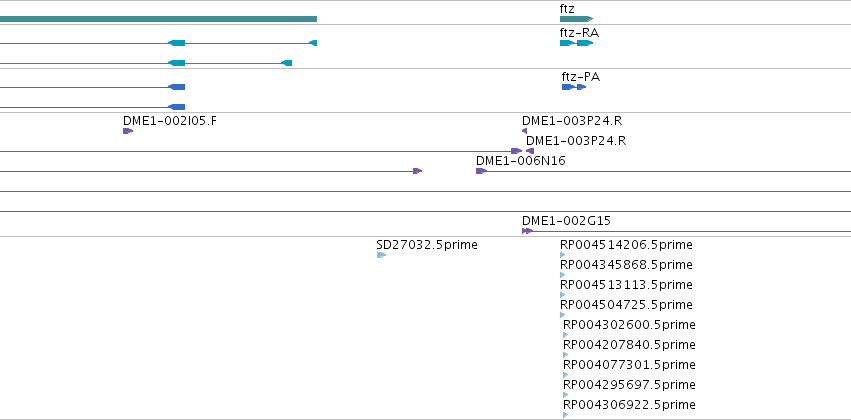Click the RP004345868.5prime label
851x420 pixels.
coord(626,265)
